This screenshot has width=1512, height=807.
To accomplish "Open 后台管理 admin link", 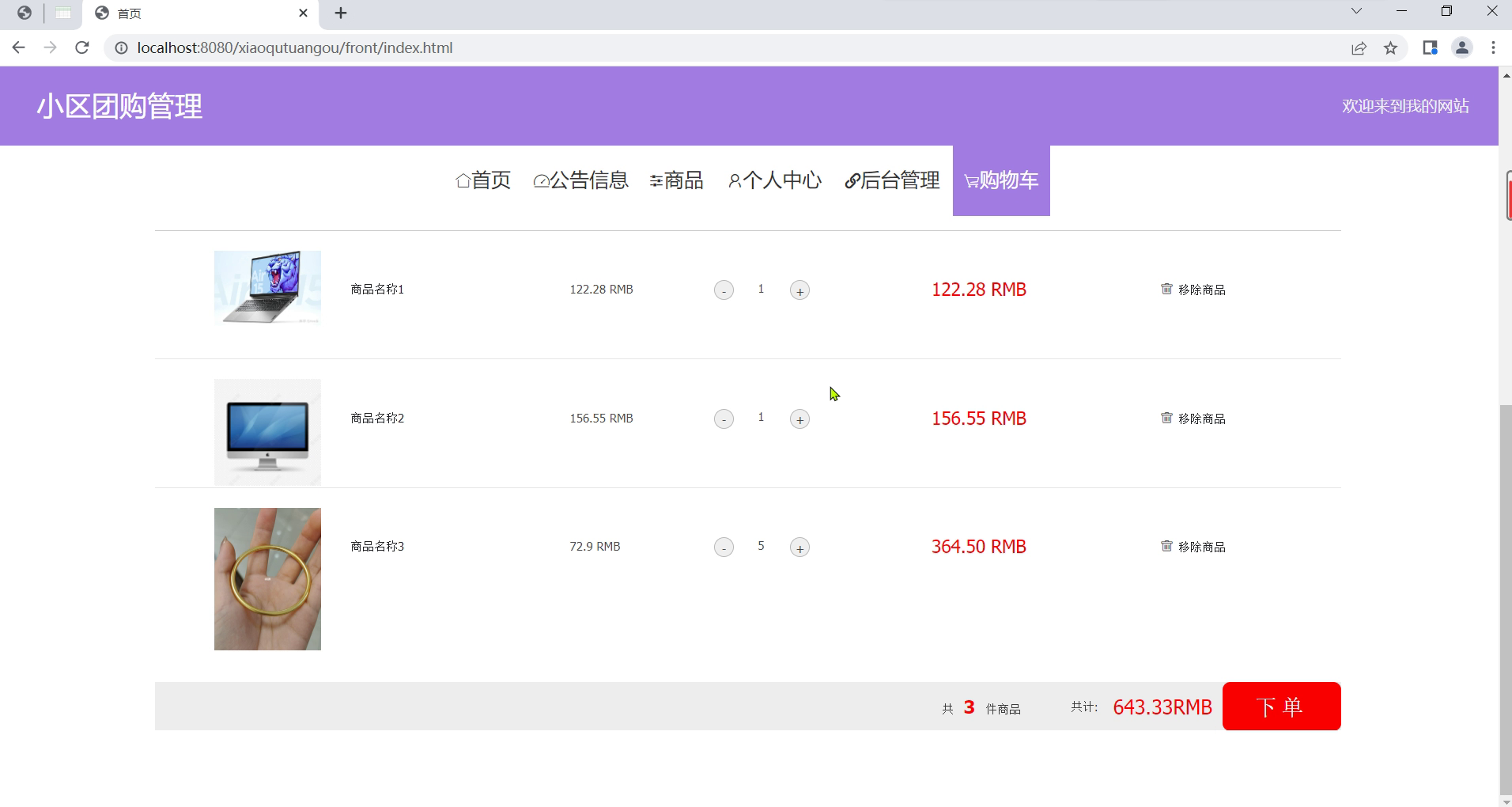I will coord(892,180).
